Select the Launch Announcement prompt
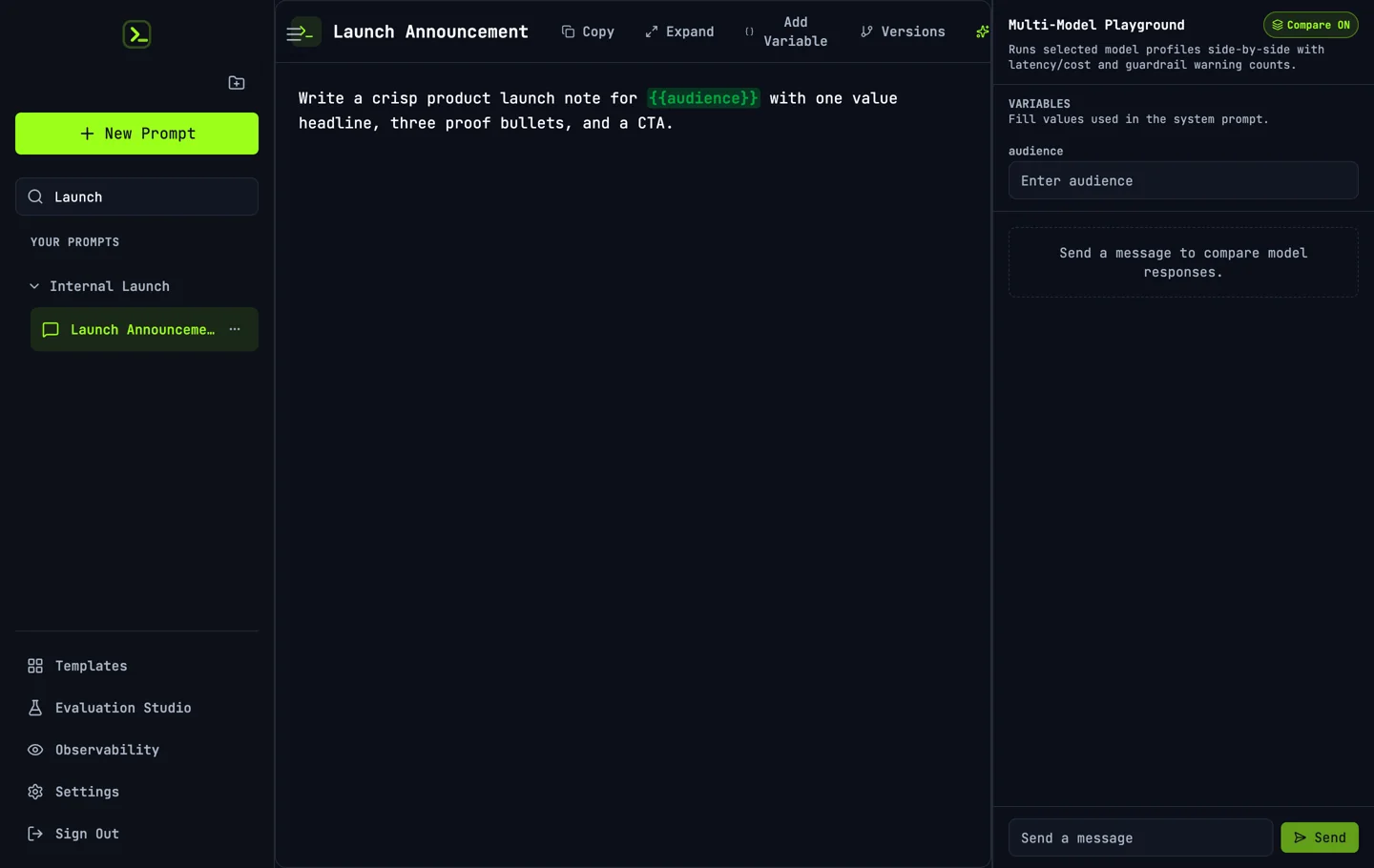The image size is (1374, 868). [x=143, y=329]
